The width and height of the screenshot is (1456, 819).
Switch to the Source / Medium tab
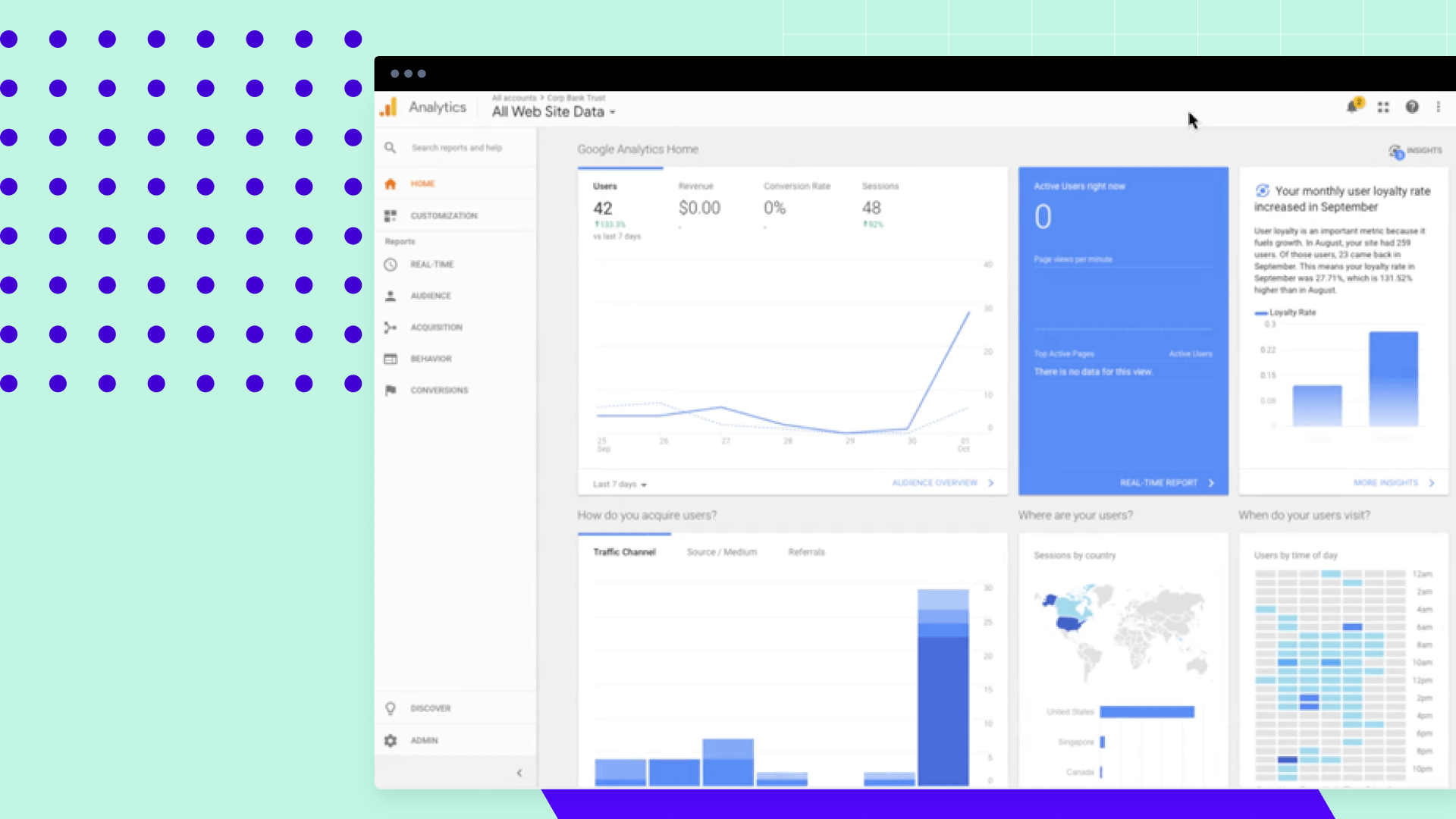tap(721, 552)
